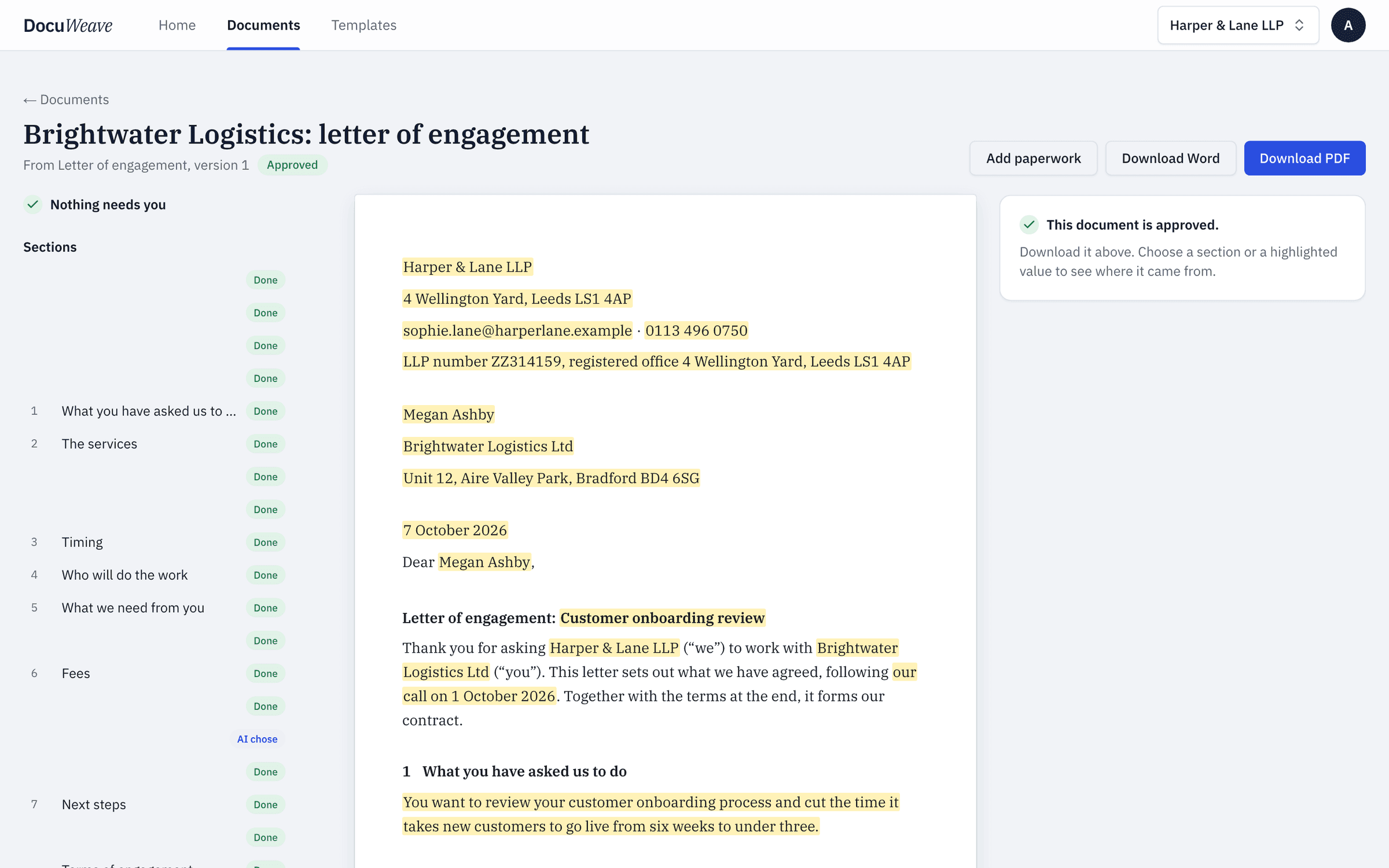This screenshot has width=1389, height=868.
Task: Click the Download PDF button
Action: (x=1305, y=158)
